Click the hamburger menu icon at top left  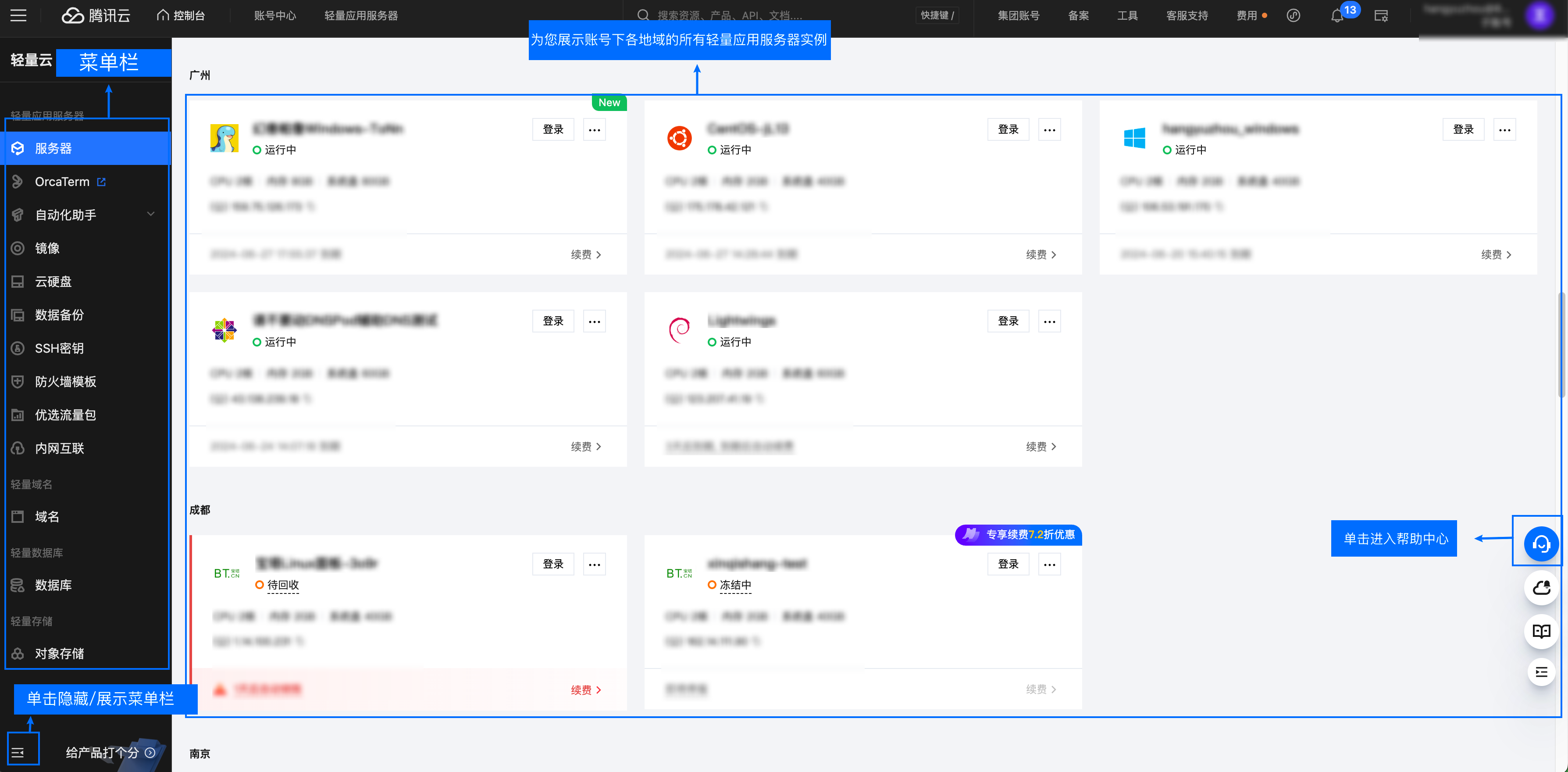18,16
